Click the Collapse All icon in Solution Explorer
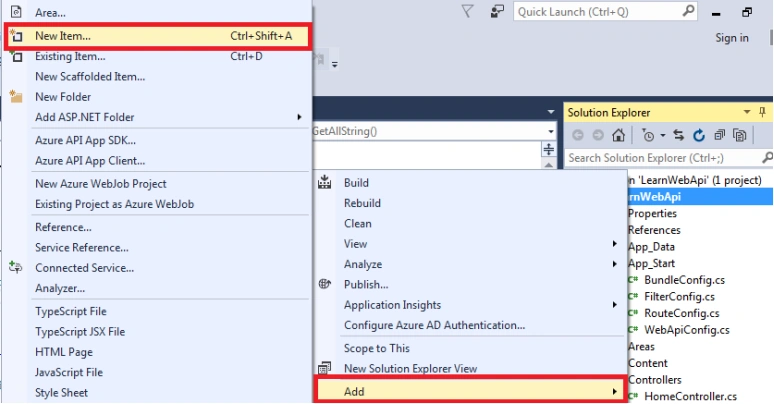Viewport: 774px width, 404px height. [x=720, y=135]
